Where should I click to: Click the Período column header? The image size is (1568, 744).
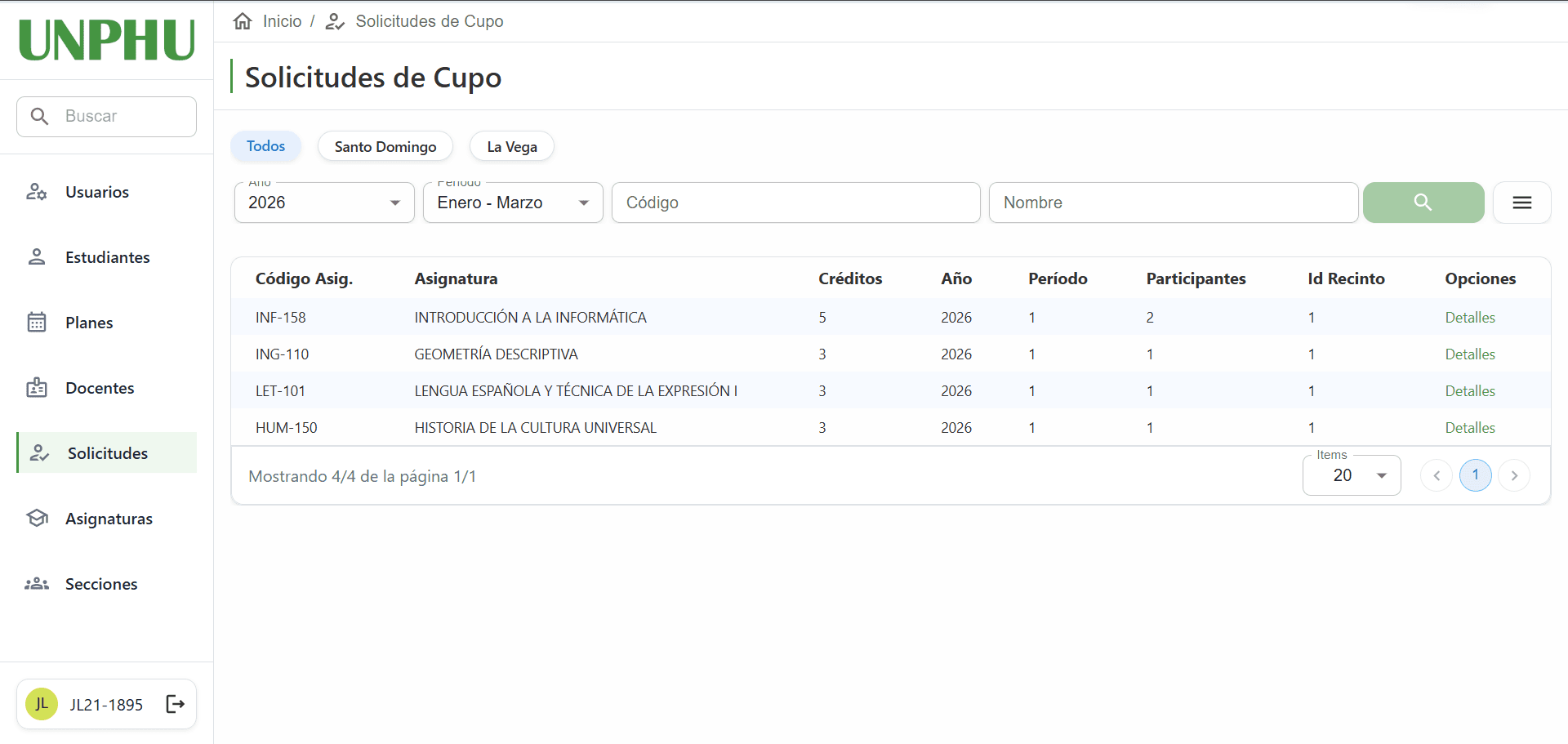[x=1058, y=278]
